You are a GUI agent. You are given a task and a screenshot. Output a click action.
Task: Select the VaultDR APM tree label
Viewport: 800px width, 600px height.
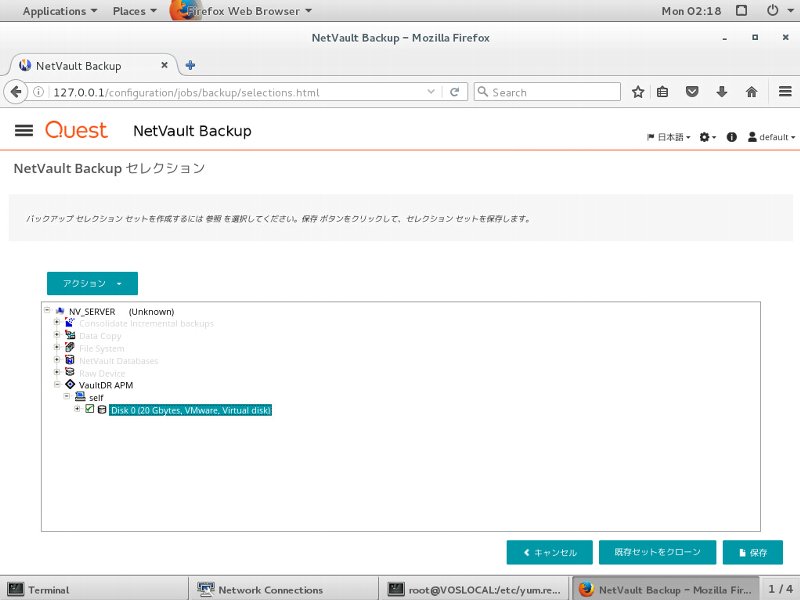coord(106,385)
